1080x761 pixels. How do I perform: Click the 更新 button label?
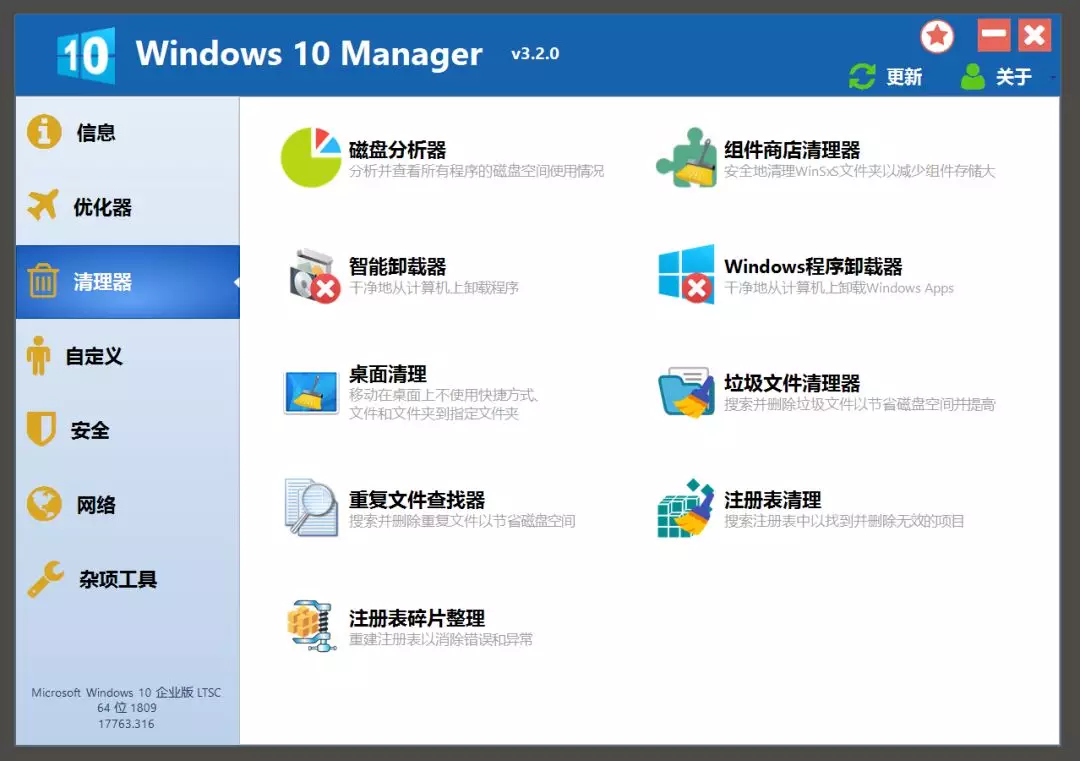click(x=904, y=77)
